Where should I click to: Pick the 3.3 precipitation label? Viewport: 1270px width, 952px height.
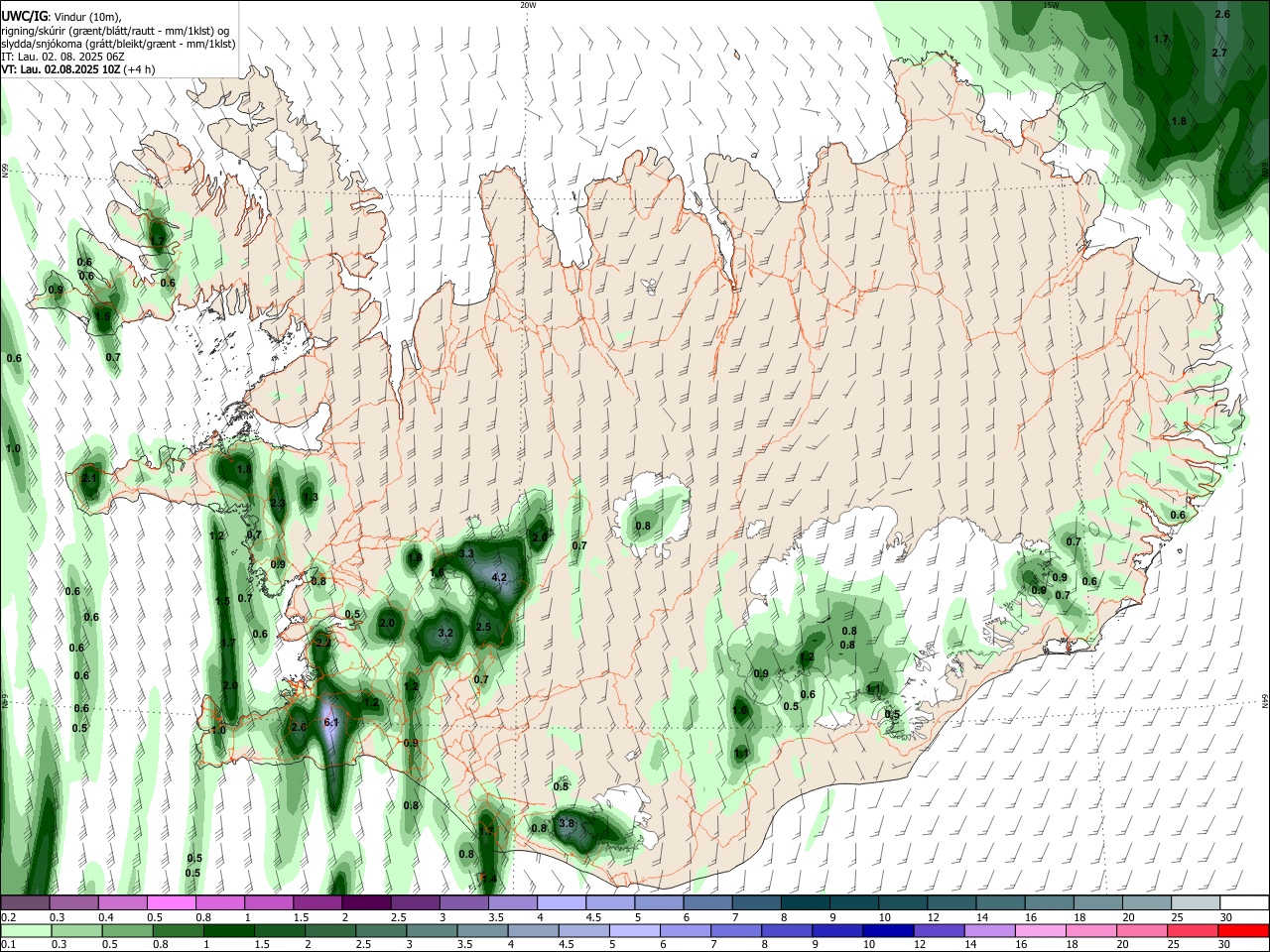click(x=466, y=552)
